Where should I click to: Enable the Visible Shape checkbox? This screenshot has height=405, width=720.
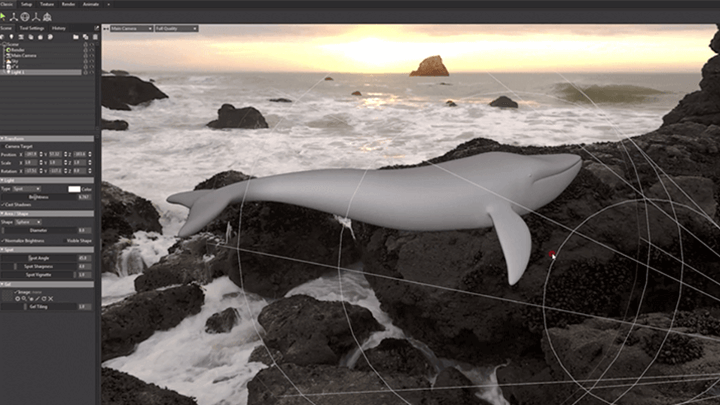click(x=64, y=241)
